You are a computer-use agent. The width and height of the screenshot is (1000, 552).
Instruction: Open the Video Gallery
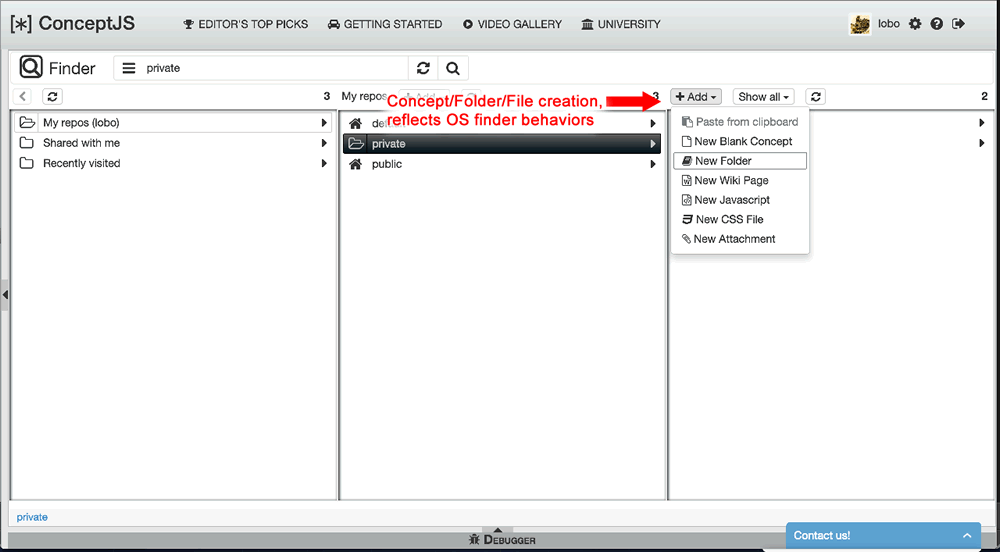[513, 24]
